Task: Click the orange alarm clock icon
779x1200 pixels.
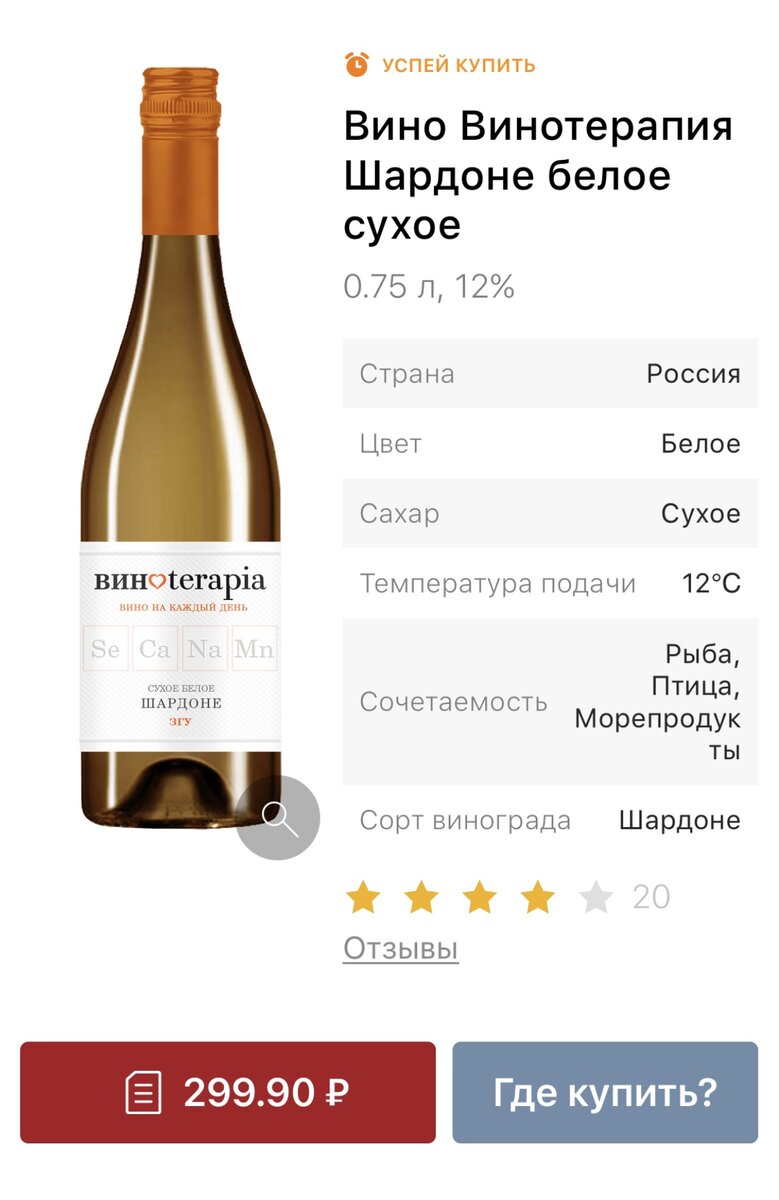Action: (357, 65)
